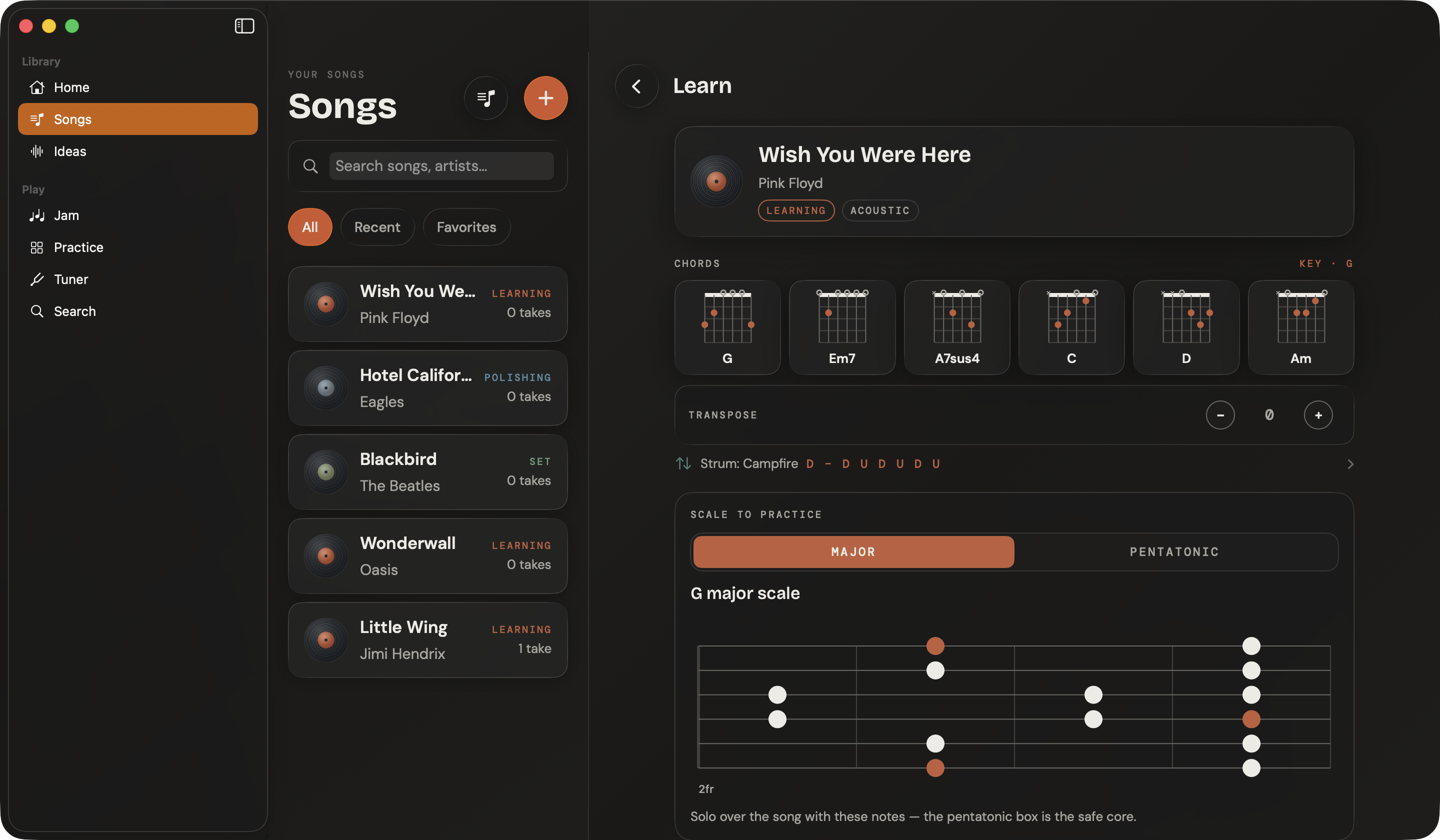
Task: Expand the Strum: Campfire pattern chevron
Action: coord(1350,464)
